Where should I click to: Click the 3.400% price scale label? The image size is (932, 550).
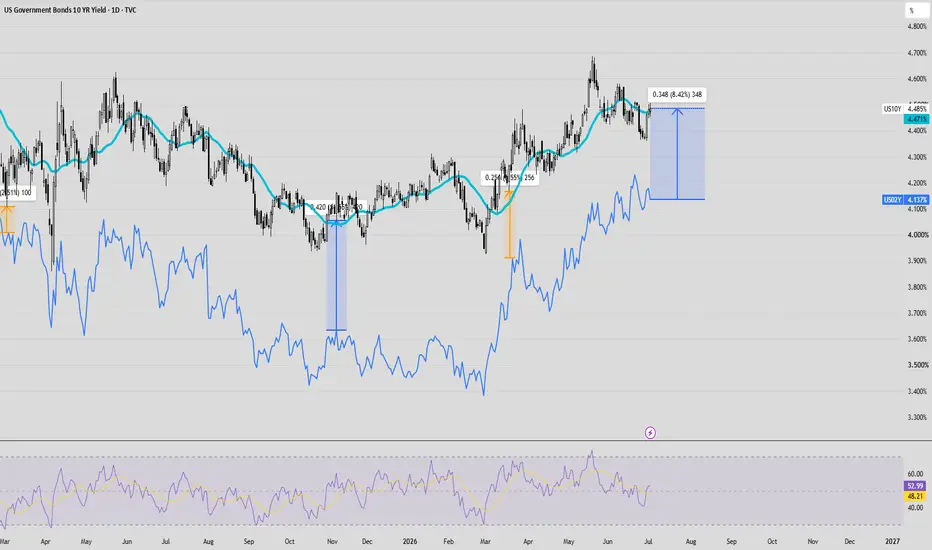pyautogui.click(x=916, y=391)
